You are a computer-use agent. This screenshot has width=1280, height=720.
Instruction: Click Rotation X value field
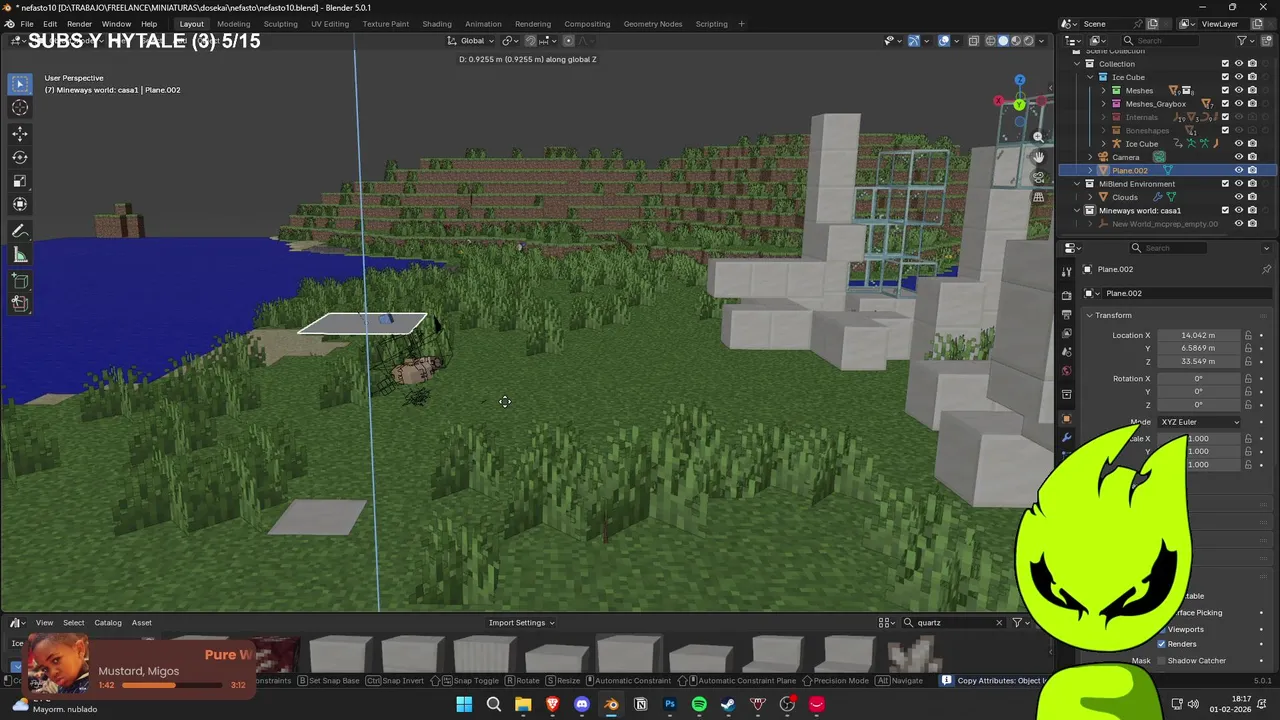pyautogui.click(x=1199, y=379)
